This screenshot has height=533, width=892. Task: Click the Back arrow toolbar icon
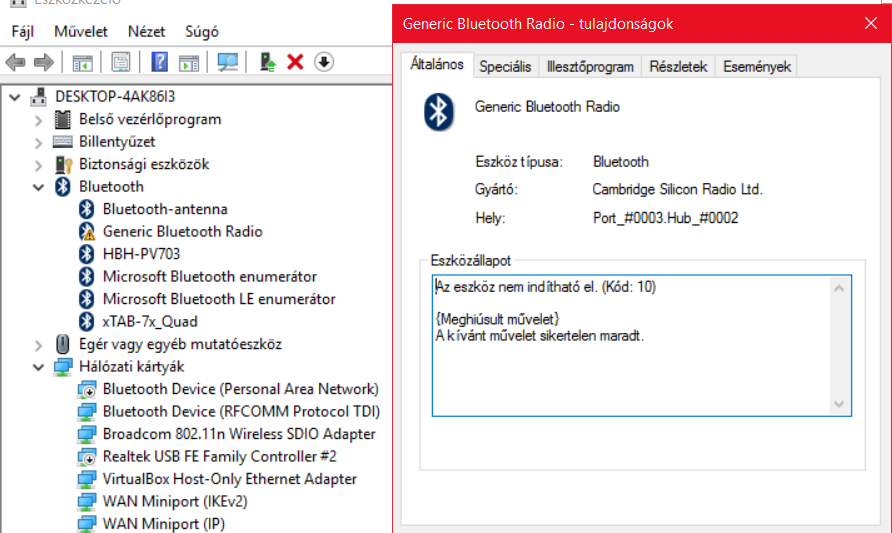click(x=15, y=62)
